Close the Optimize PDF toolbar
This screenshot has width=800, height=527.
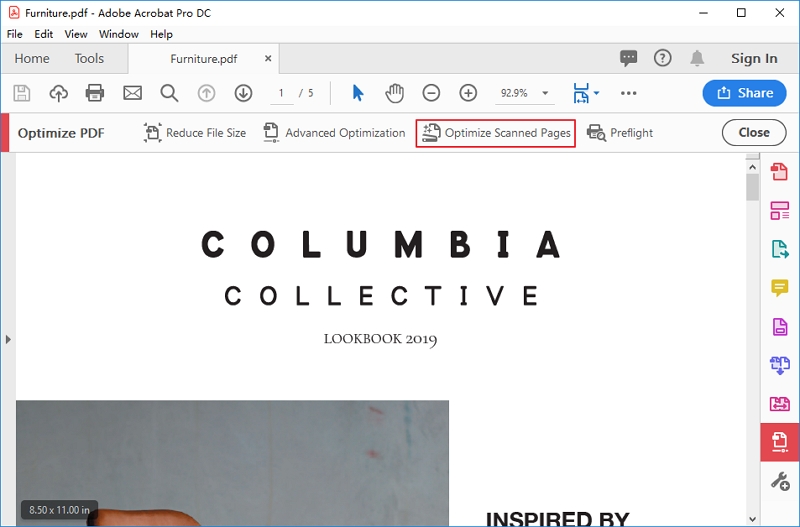tap(754, 133)
